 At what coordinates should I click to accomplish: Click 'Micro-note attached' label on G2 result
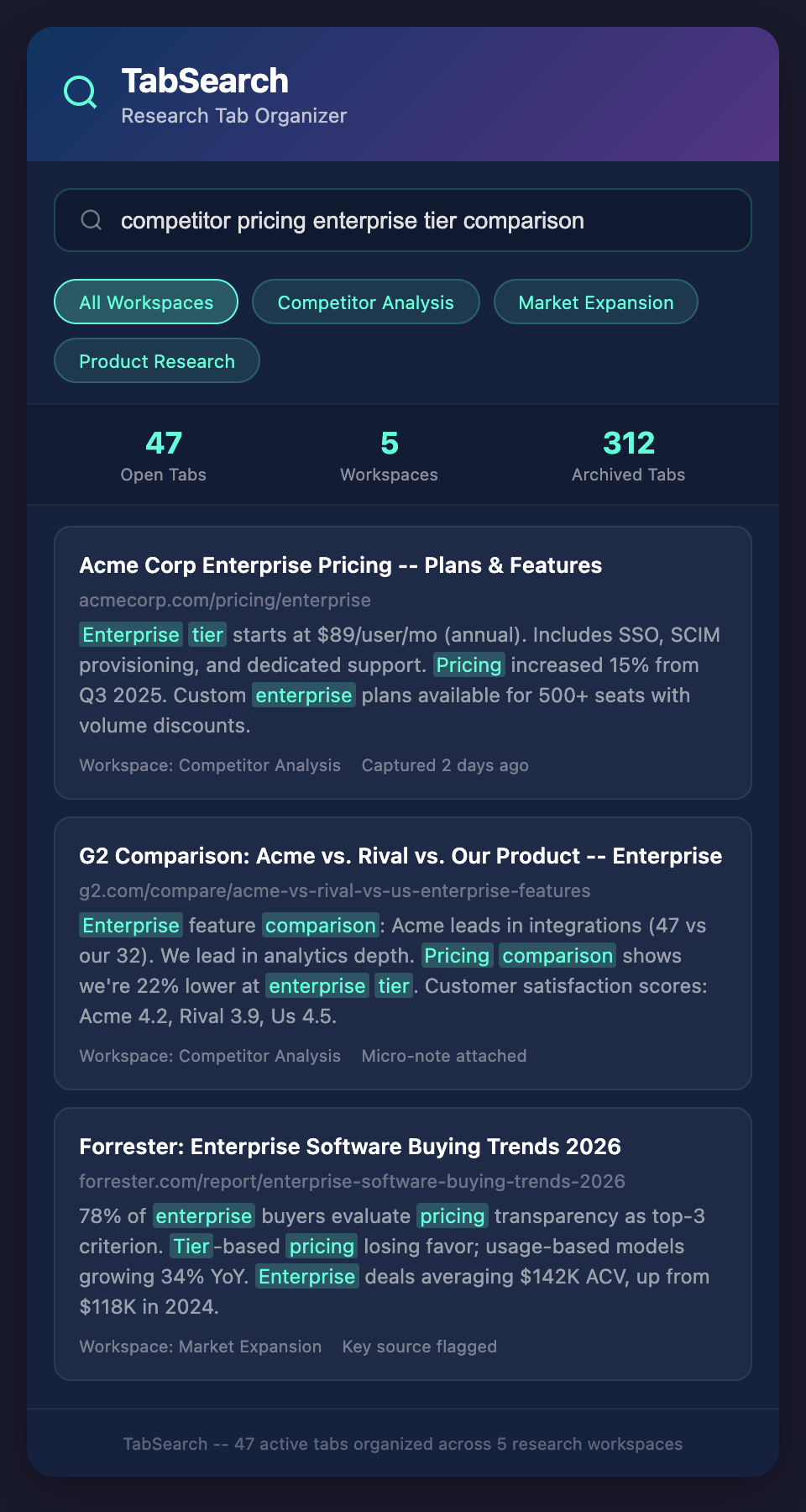444,1056
